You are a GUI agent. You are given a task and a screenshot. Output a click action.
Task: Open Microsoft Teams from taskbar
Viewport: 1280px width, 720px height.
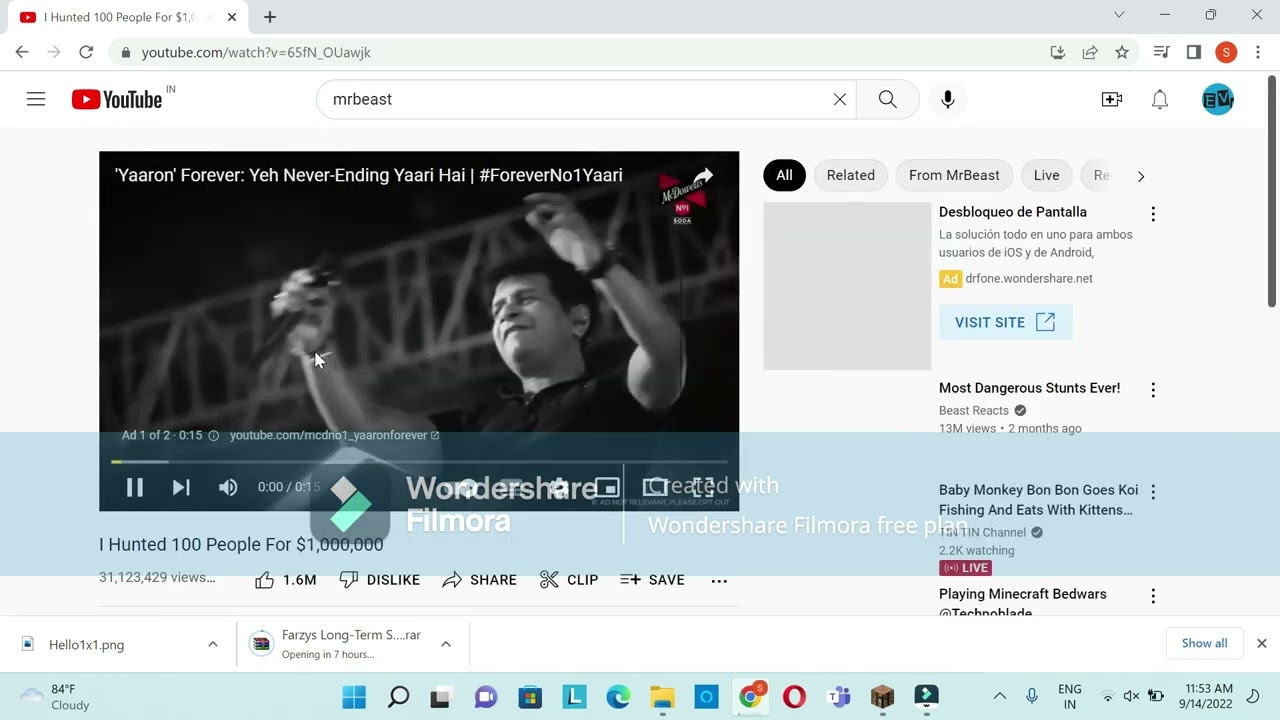838,697
